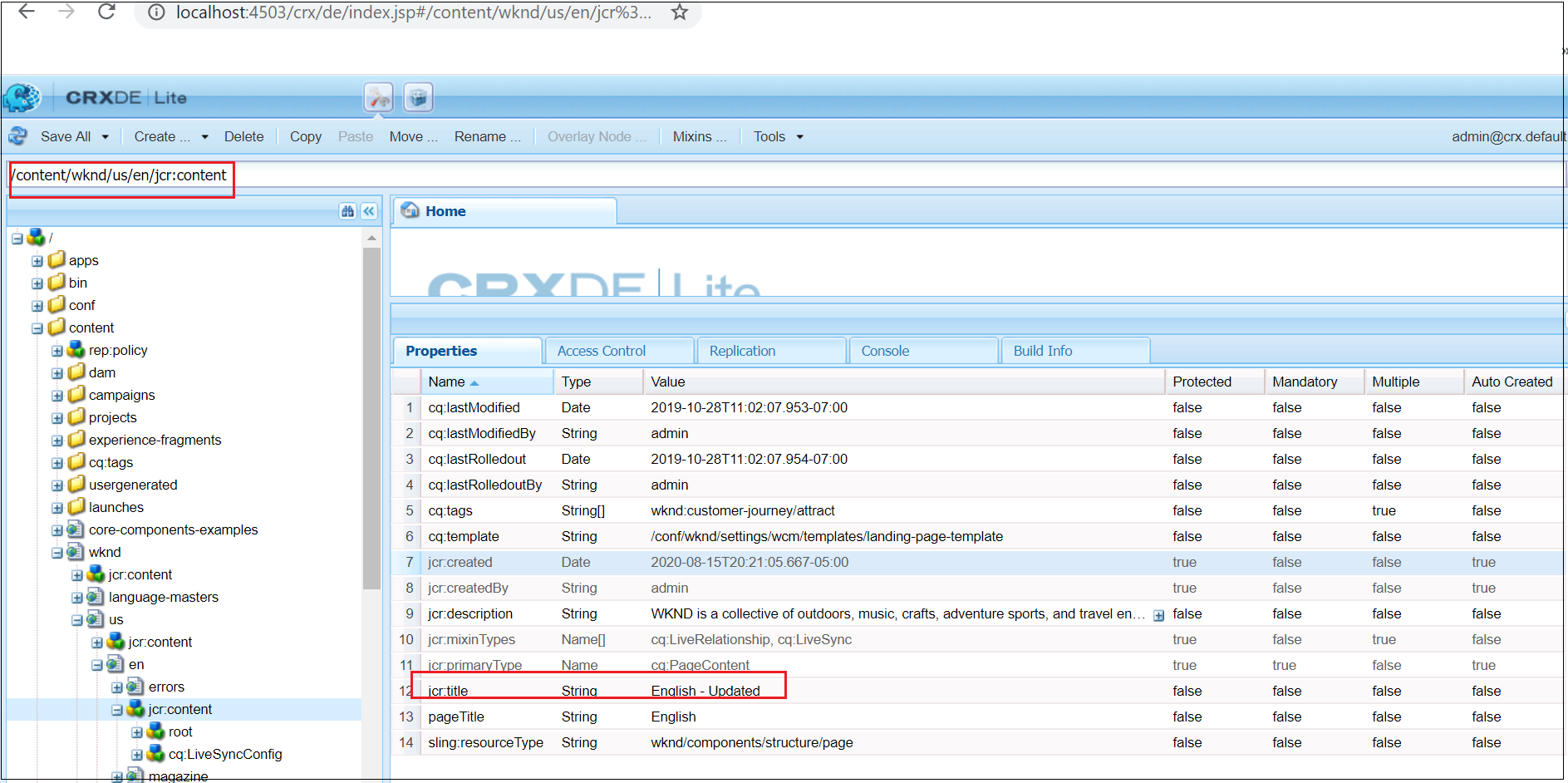Select the cq:tags property name cell
This screenshot has width=1568, height=783.
450,510
